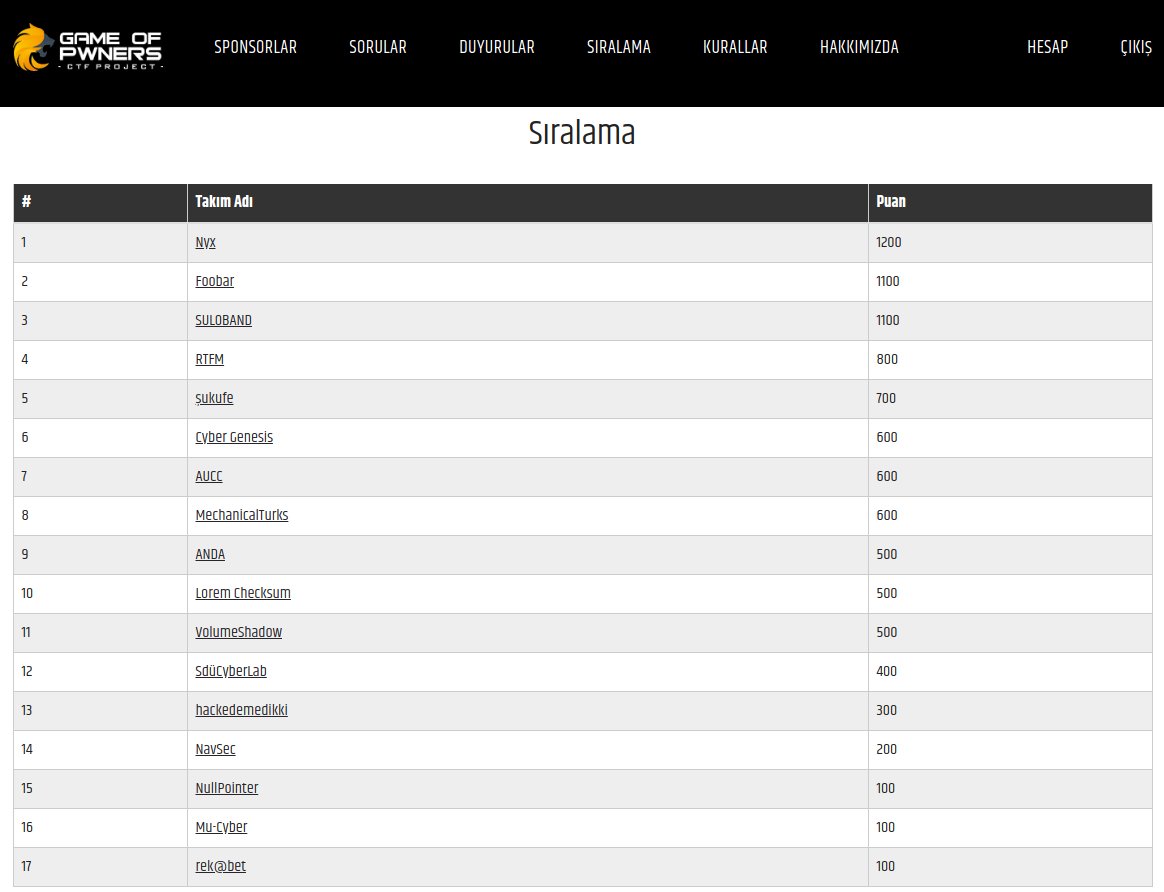Open the VolumeShadow team link
Viewport: 1164px width, 892px height.
click(238, 632)
